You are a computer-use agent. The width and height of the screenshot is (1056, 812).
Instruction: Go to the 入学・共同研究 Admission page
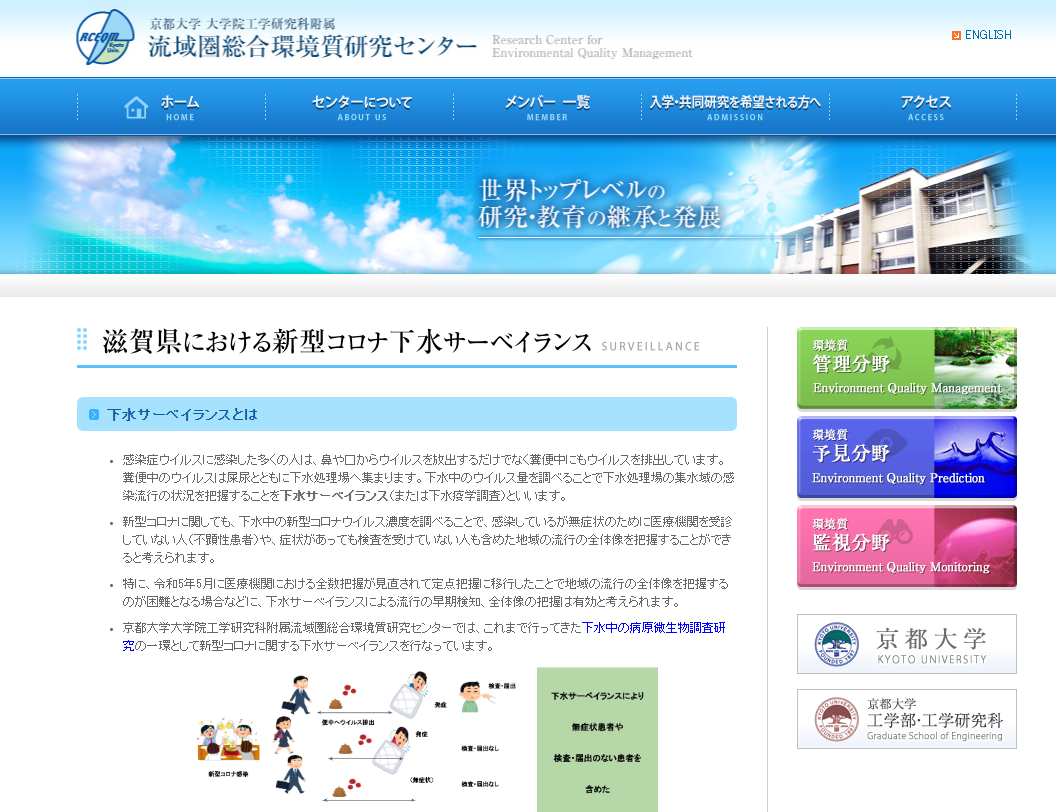735,107
